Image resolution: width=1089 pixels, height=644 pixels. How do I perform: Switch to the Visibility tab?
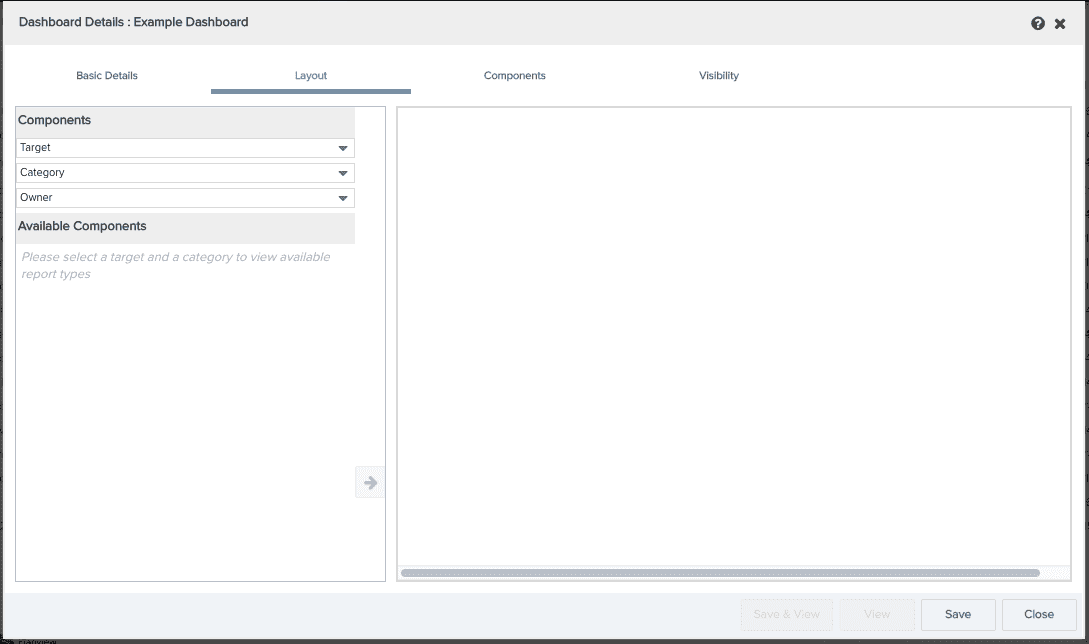(x=718, y=75)
